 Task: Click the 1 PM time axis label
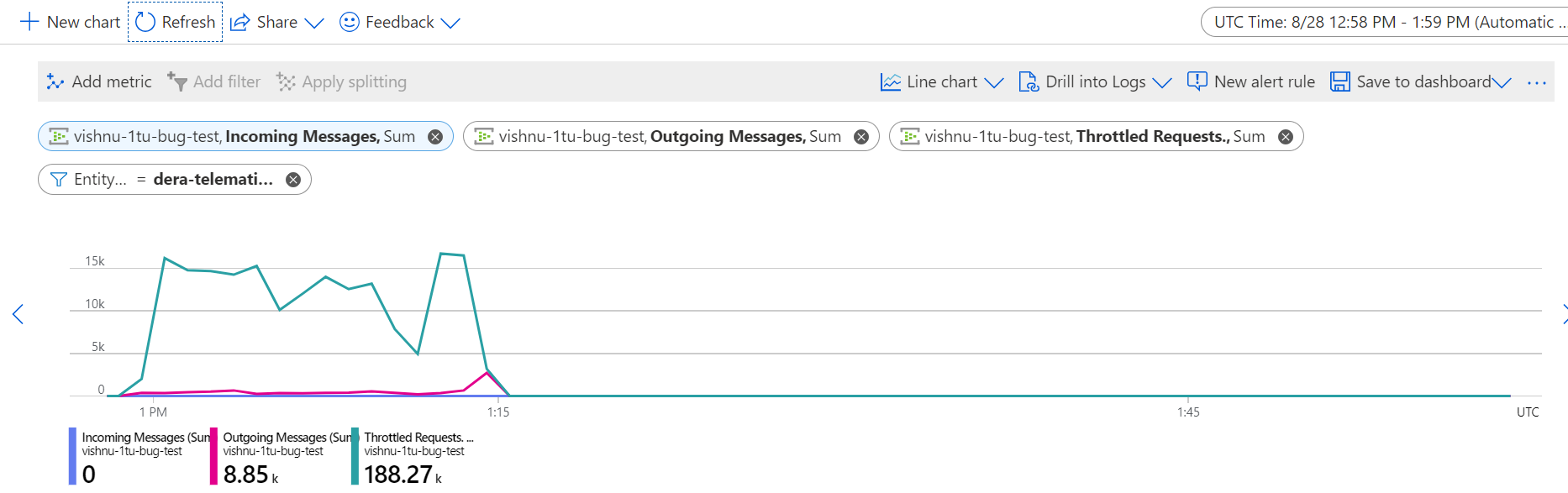coord(153,412)
